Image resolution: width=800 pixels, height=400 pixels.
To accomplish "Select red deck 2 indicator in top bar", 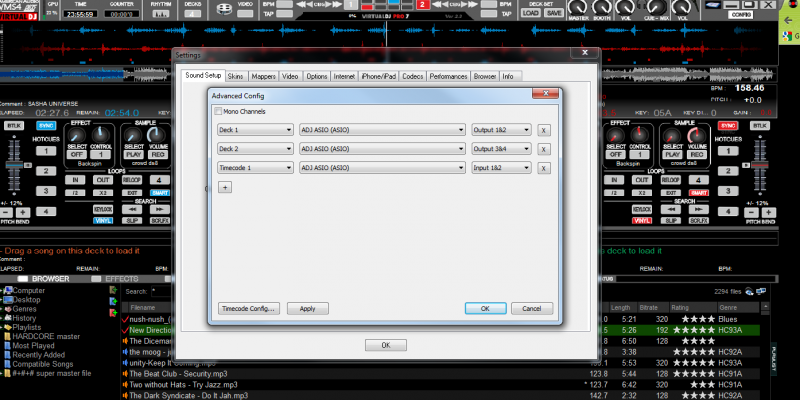I will pyautogui.click(x=423, y=5).
